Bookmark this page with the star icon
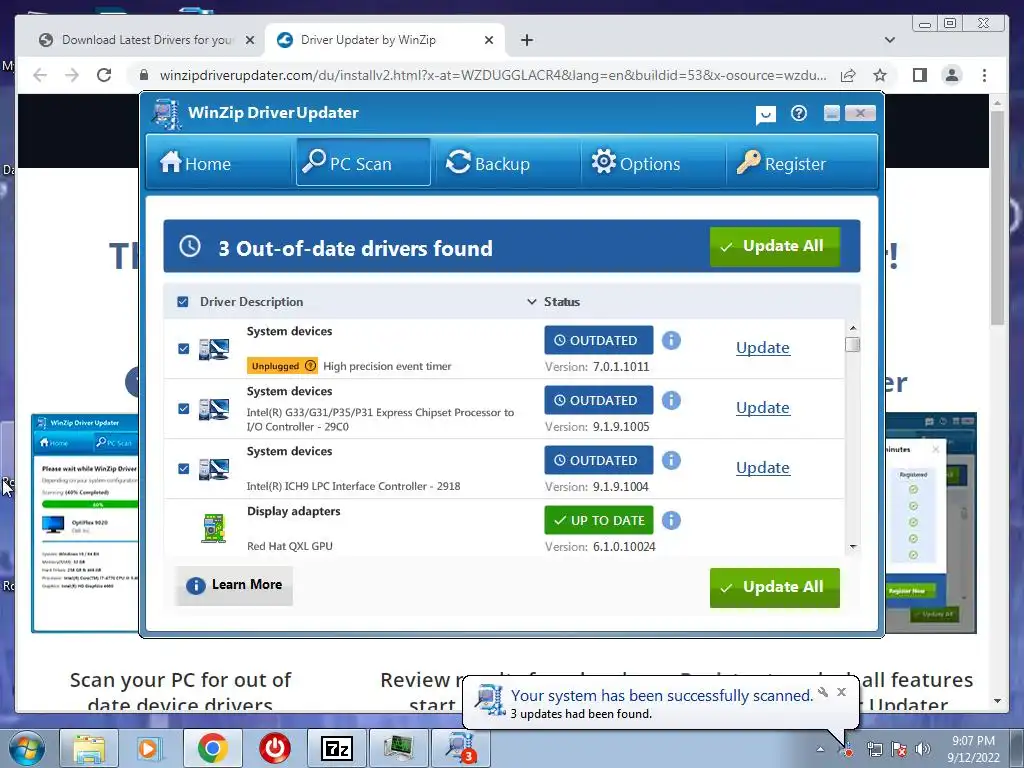 [880, 75]
